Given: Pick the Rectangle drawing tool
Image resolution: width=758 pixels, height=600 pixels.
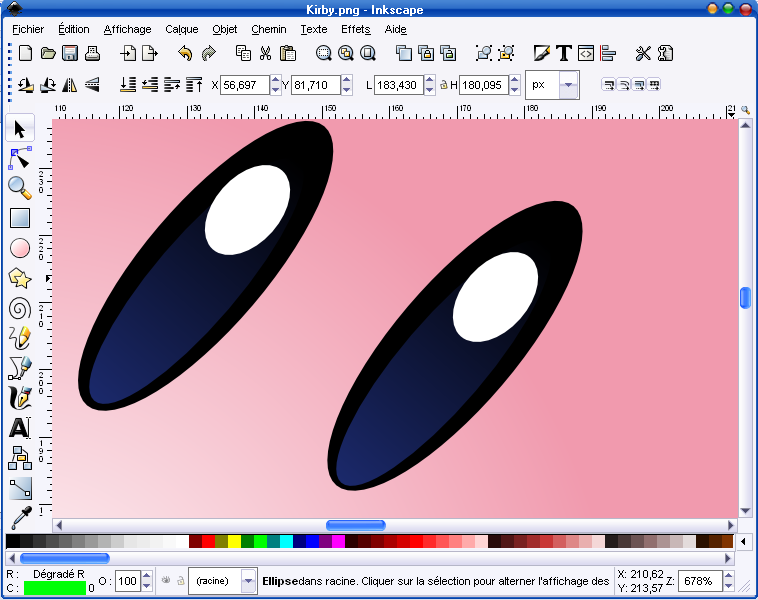Looking at the screenshot, I should pyautogui.click(x=20, y=218).
